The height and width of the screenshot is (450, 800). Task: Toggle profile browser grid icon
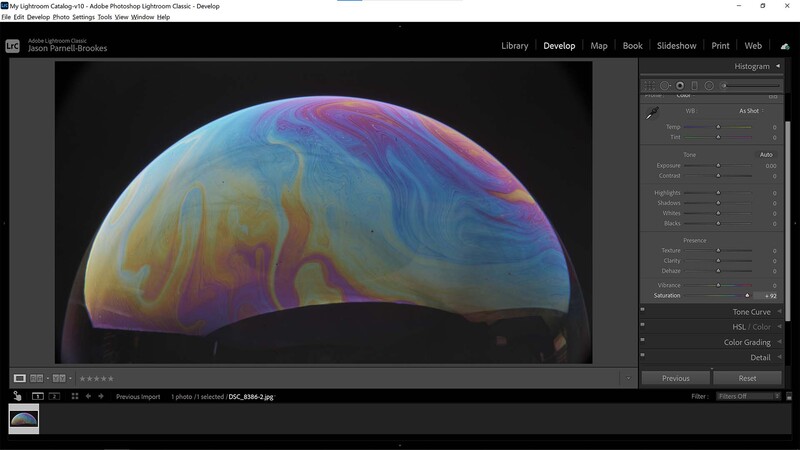[773, 96]
